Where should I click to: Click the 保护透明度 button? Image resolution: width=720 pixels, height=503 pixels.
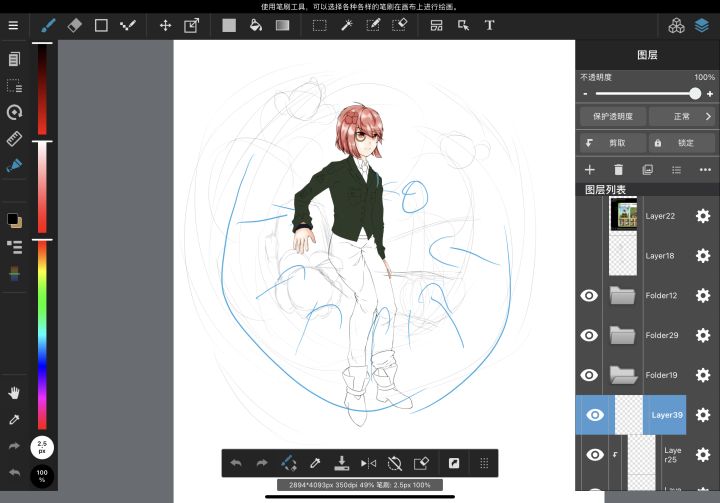pos(613,117)
